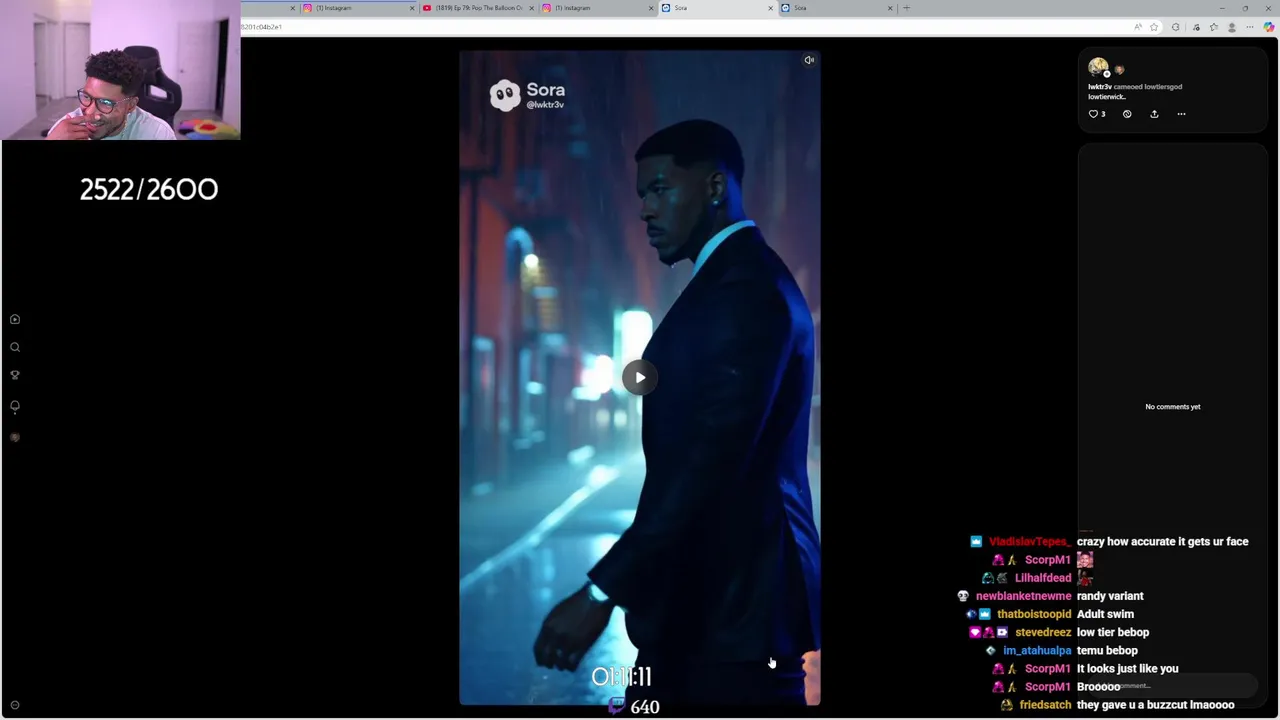
Task: Click chat username Lilhalfdead
Action: (1043, 578)
